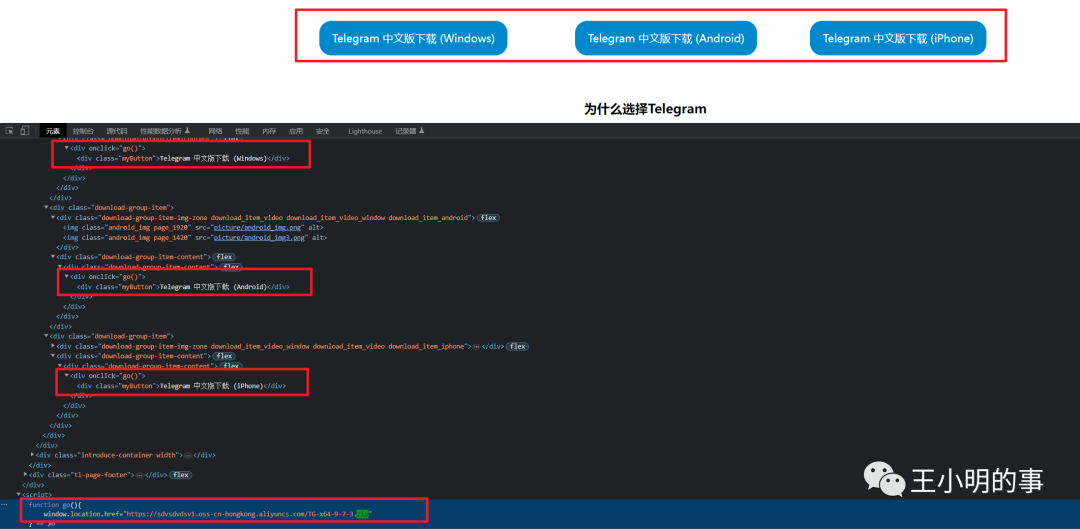Toggle flex badge on download_item_iphone row
Viewport: 1080px width, 529px height.
tap(517, 346)
